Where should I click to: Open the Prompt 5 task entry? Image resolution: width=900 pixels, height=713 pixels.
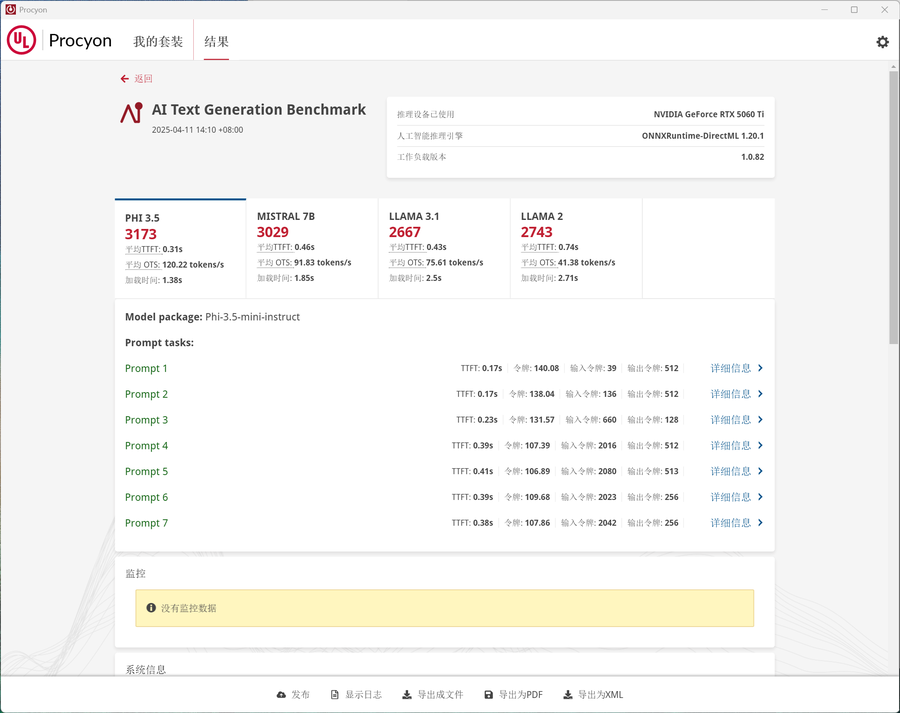pos(146,471)
